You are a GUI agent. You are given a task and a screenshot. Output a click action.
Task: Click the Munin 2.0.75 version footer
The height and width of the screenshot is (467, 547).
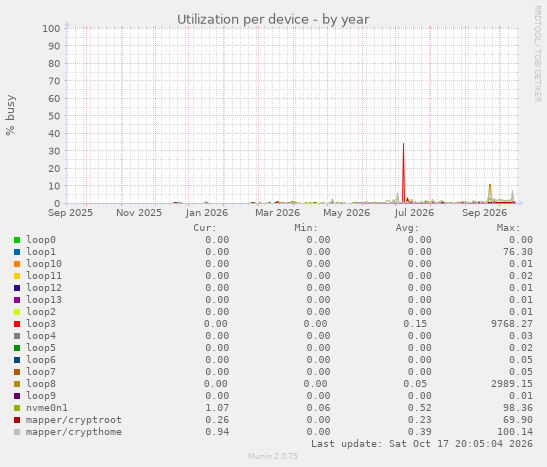click(x=273, y=456)
